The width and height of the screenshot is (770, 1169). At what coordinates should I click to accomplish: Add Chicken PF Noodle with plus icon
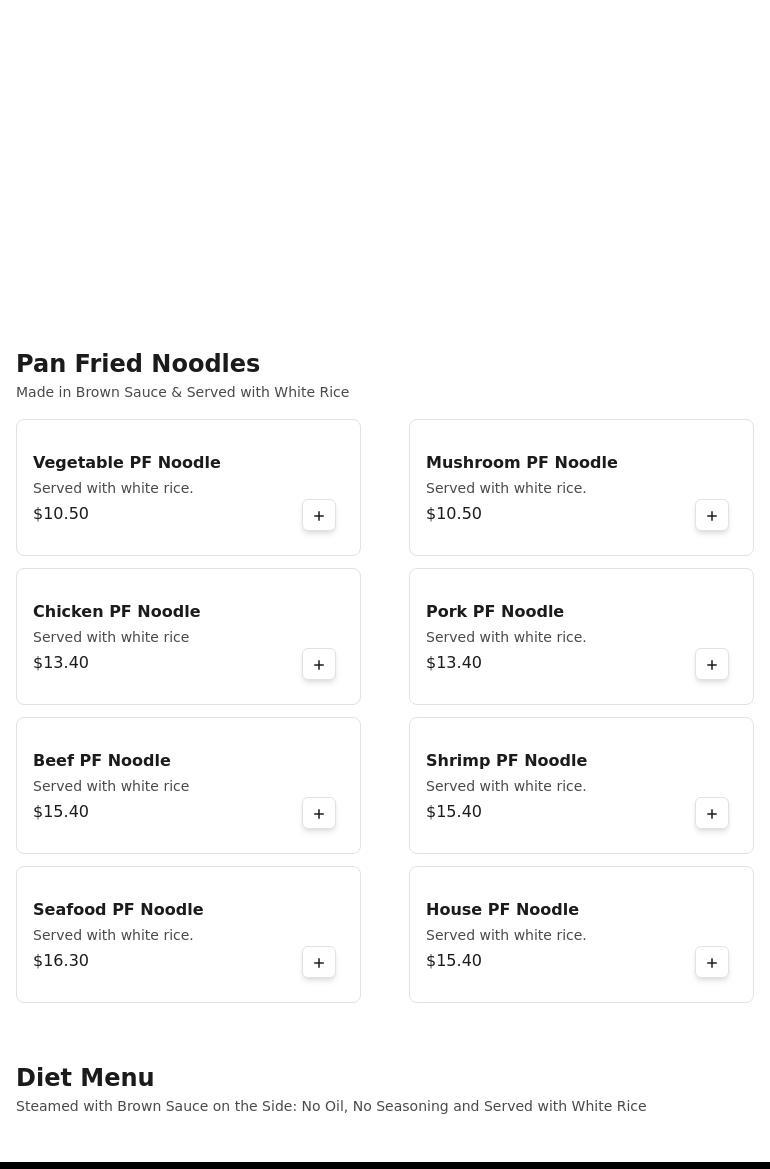318,664
